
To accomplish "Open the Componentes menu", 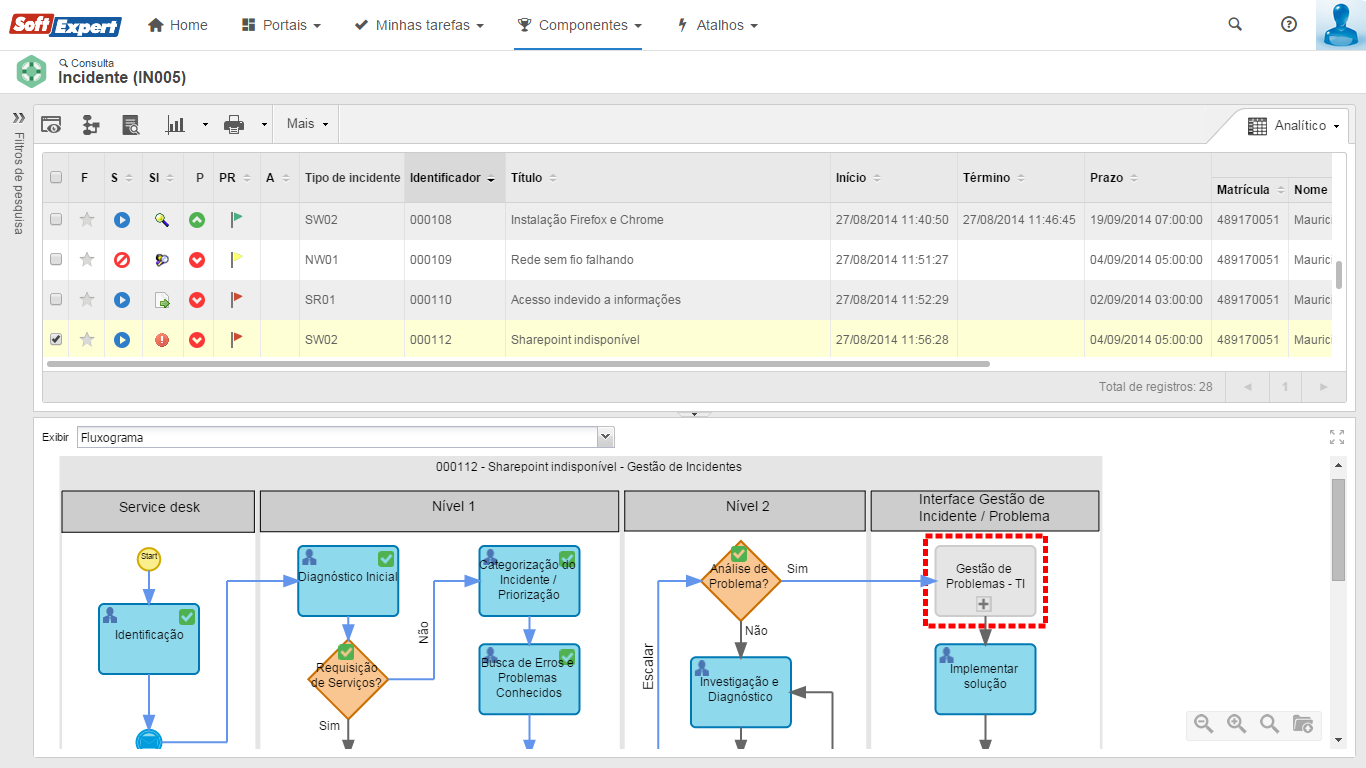I will [x=579, y=25].
